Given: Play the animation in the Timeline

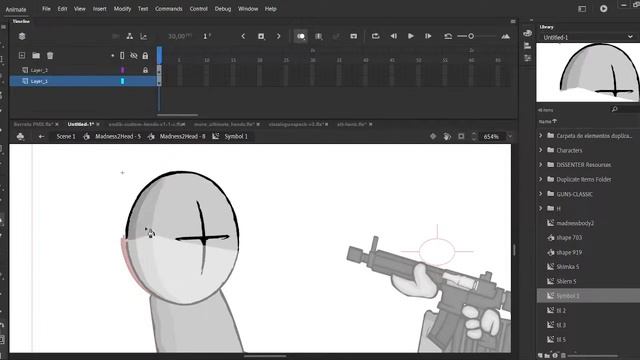Looking at the screenshot, I should tap(411, 36).
